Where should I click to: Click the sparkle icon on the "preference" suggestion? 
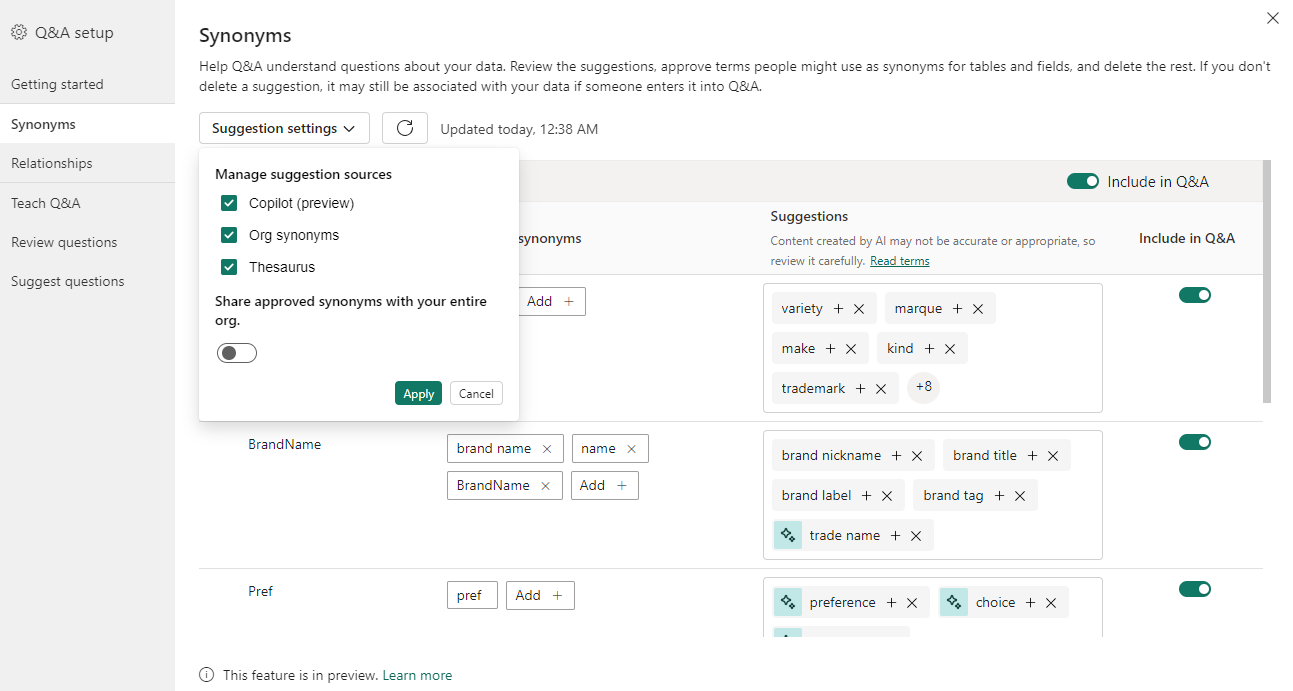pyautogui.click(x=787, y=602)
